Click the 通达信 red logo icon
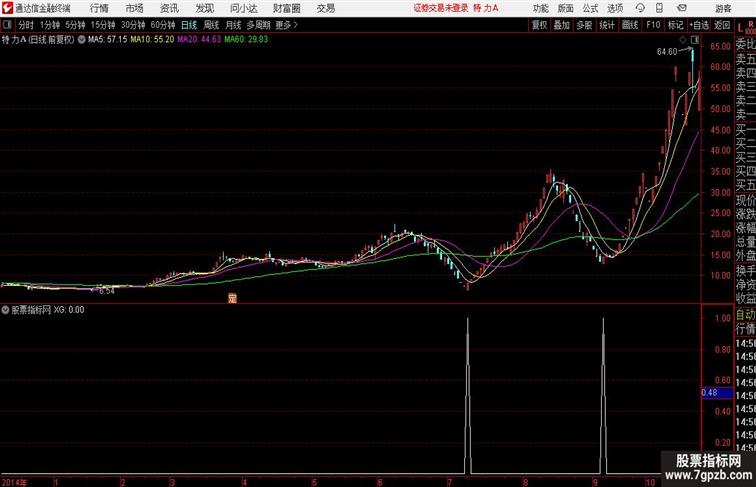This screenshot has height=487, width=756. click(x=7, y=8)
